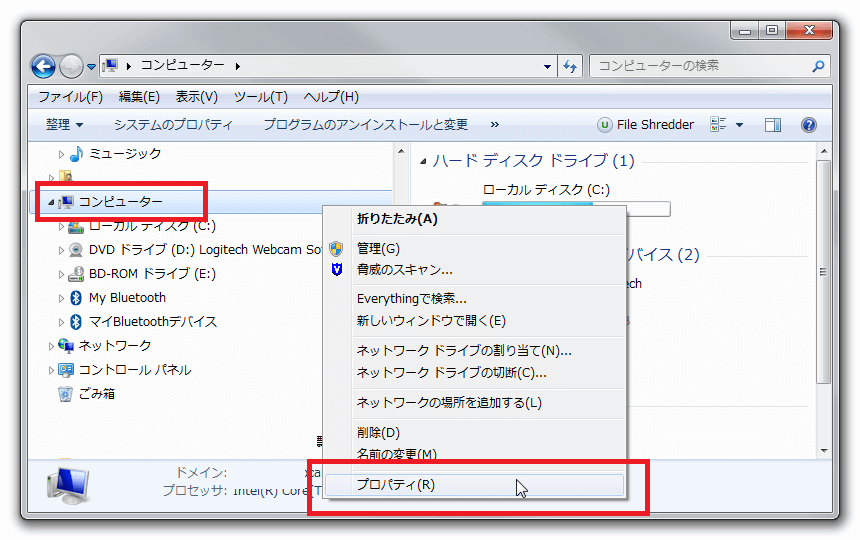The image size is (860, 540).
Task: Open the help question mark icon
Action: [x=809, y=125]
